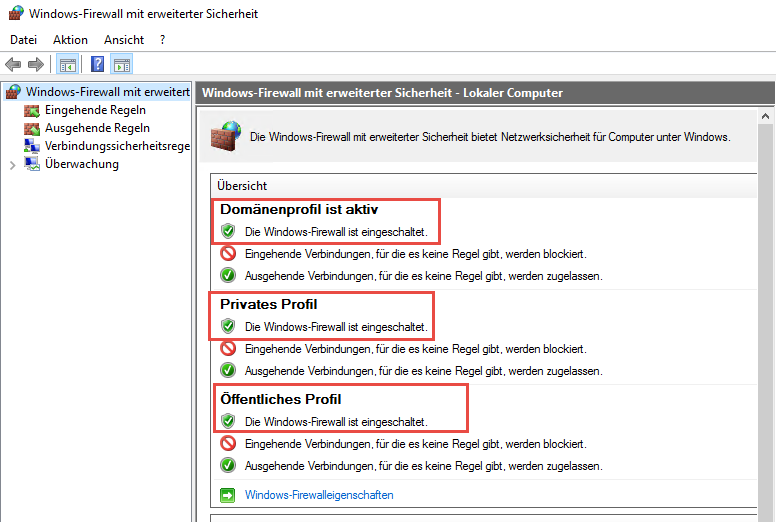Click the Forward arrow in the toolbar
776x522 pixels.
[x=36, y=65]
